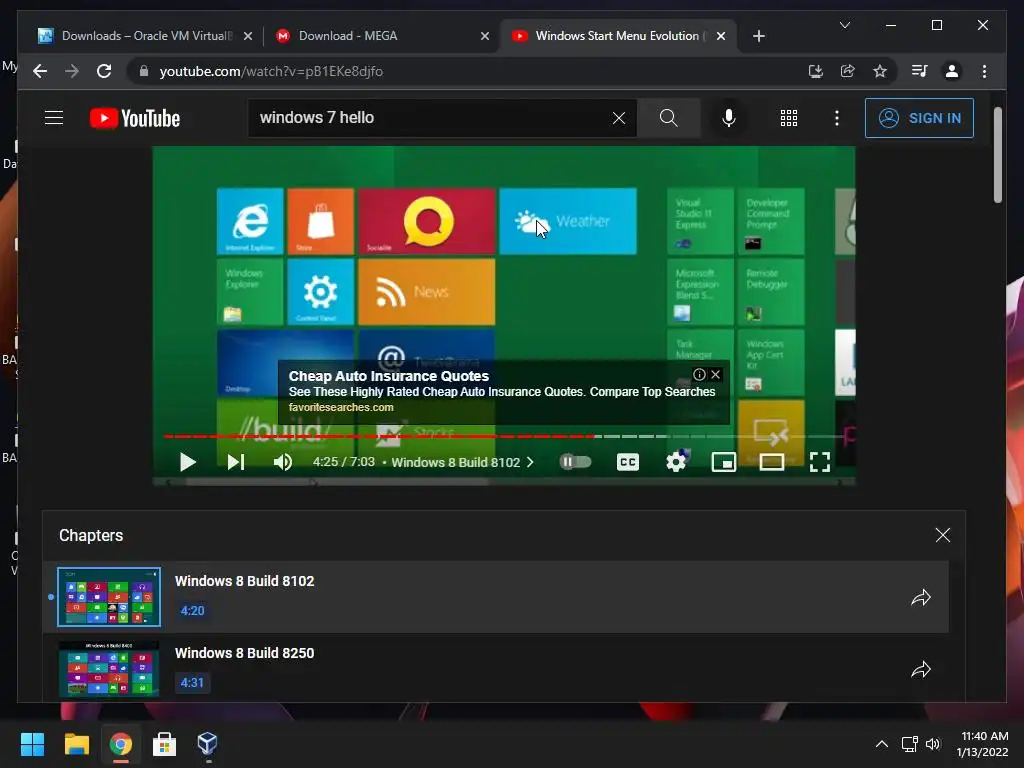Open Chrome three-dot menu
This screenshot has height=768, width=1024.
click(985, 71)
